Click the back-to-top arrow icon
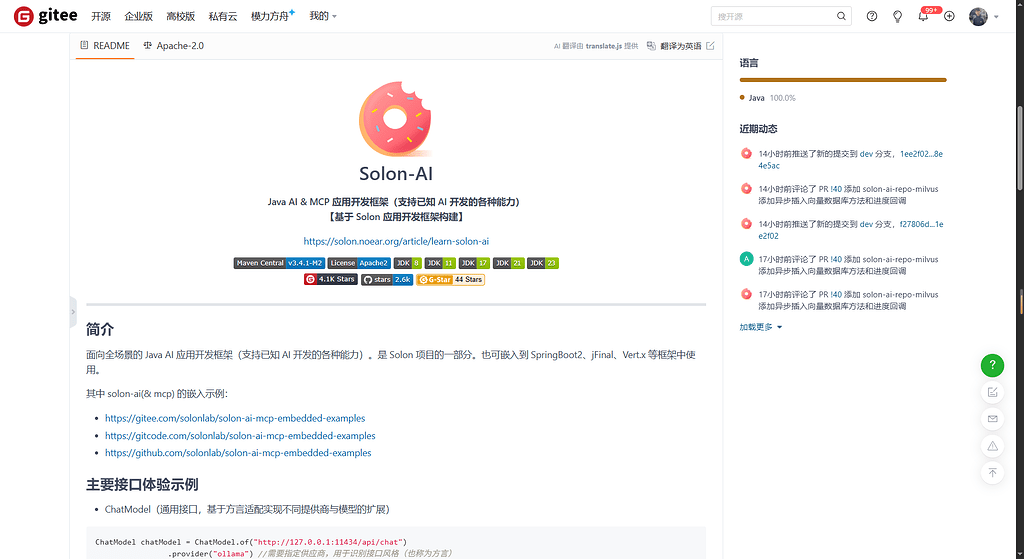The height and width of the screenshot is (559, 1024). (x=993, y=473)
